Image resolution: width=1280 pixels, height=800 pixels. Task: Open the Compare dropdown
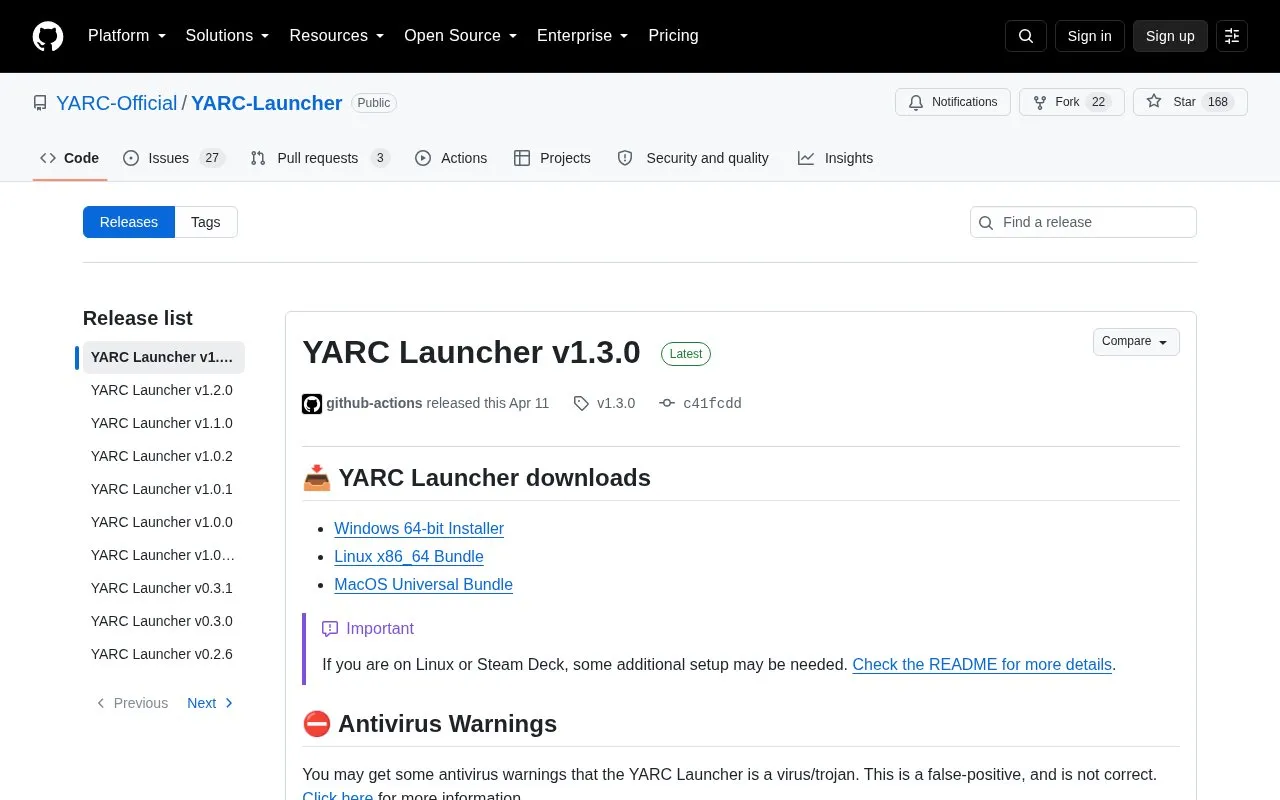(1136, 342)
